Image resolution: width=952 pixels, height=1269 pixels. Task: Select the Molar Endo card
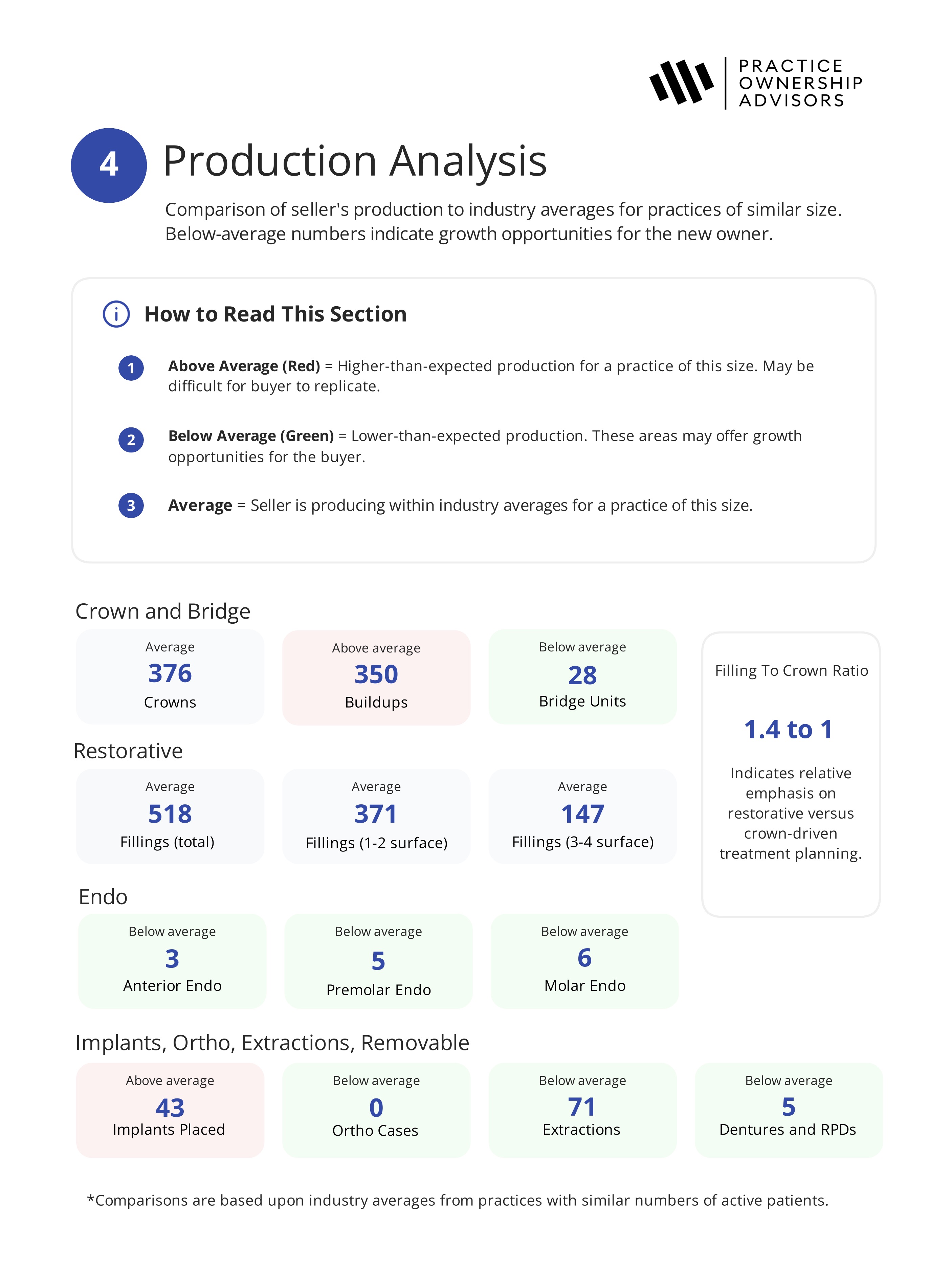coord(584,961)
